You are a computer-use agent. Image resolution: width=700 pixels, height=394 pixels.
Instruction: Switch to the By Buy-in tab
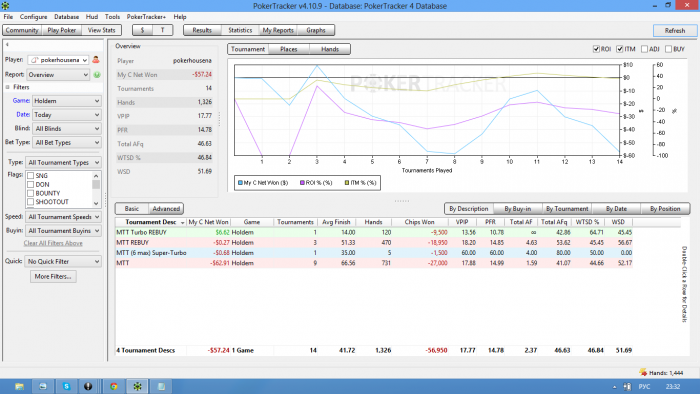pos(517,209)
